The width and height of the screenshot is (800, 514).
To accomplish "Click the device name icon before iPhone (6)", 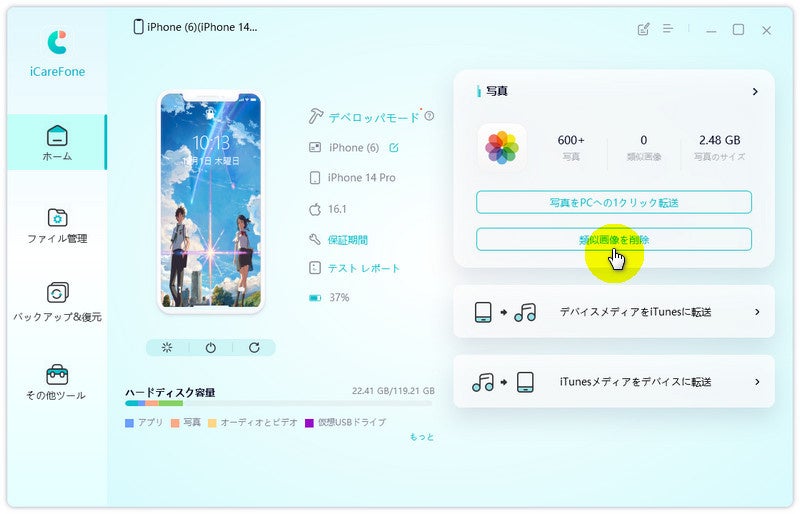I will click(x=315, y=148).
